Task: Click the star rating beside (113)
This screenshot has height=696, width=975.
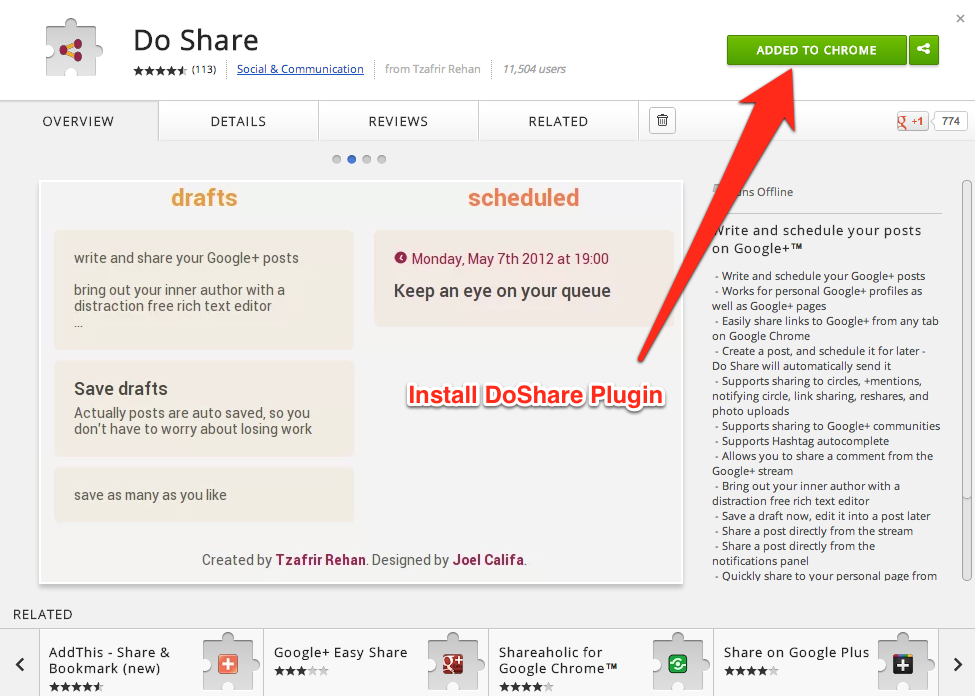Action: click(x=160, y=70)
